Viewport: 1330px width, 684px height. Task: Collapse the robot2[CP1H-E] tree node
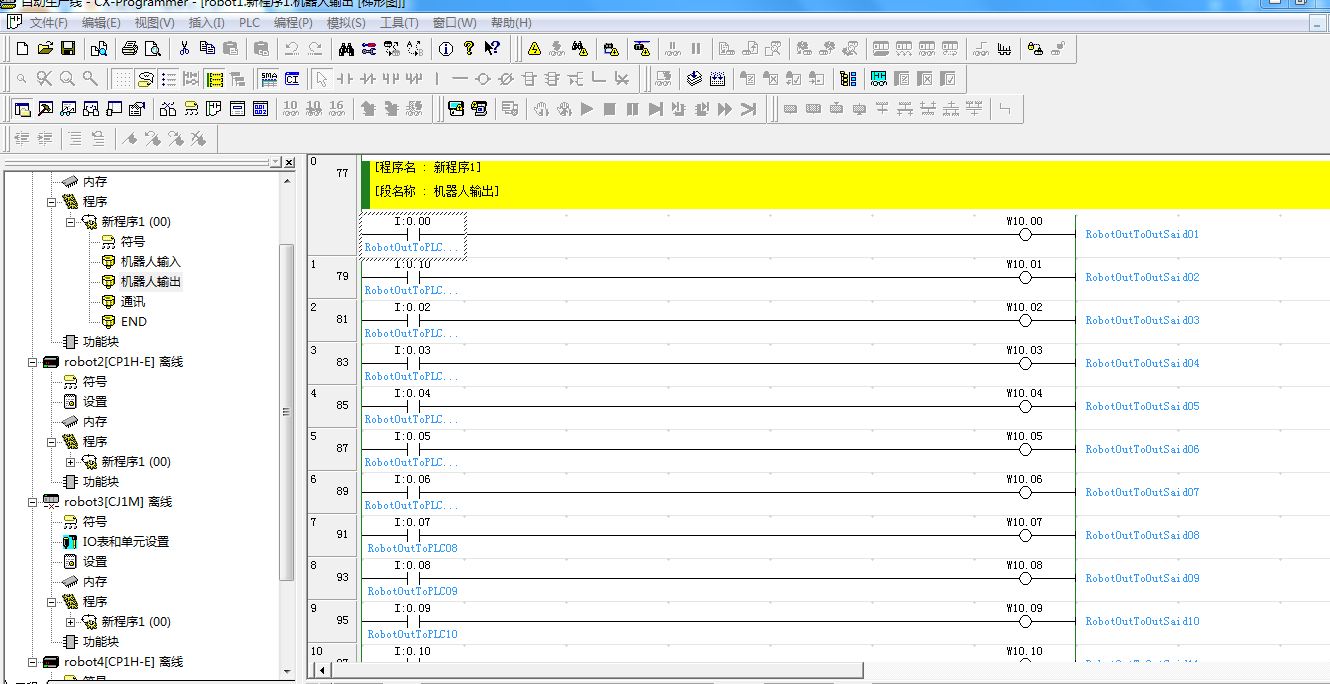32,362
